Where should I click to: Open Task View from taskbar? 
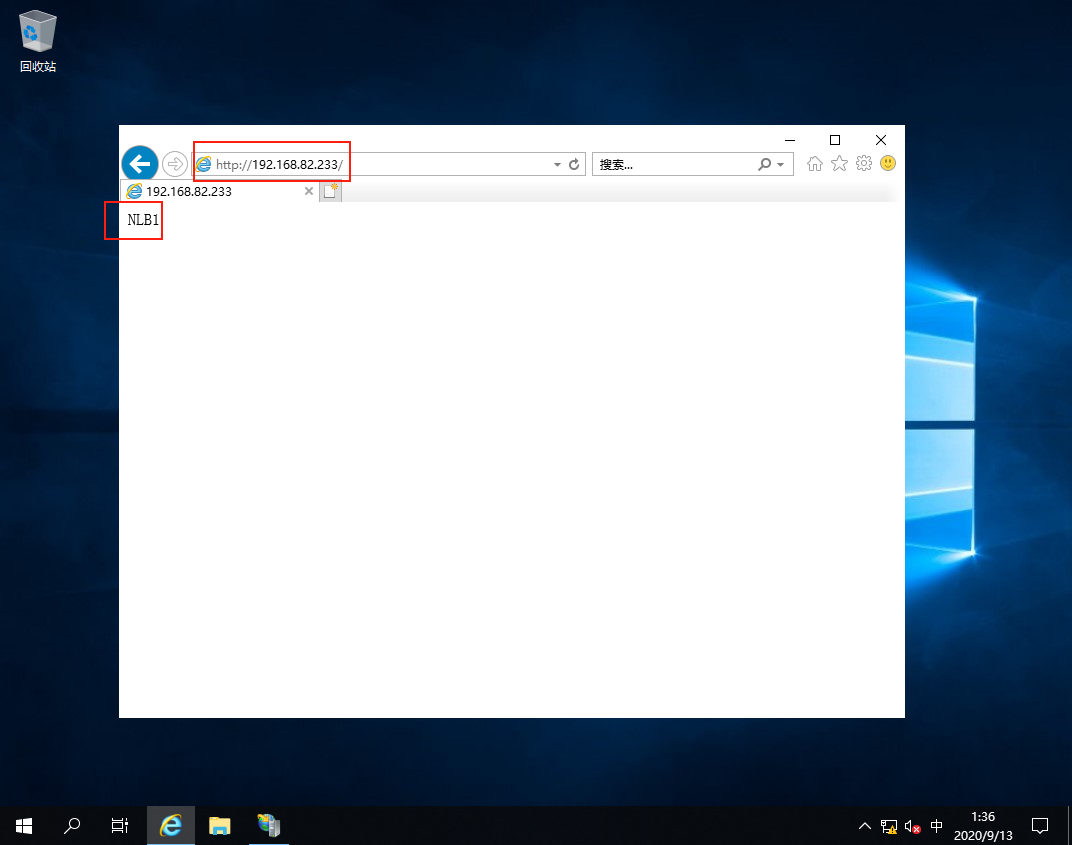[x=120, y=826]
